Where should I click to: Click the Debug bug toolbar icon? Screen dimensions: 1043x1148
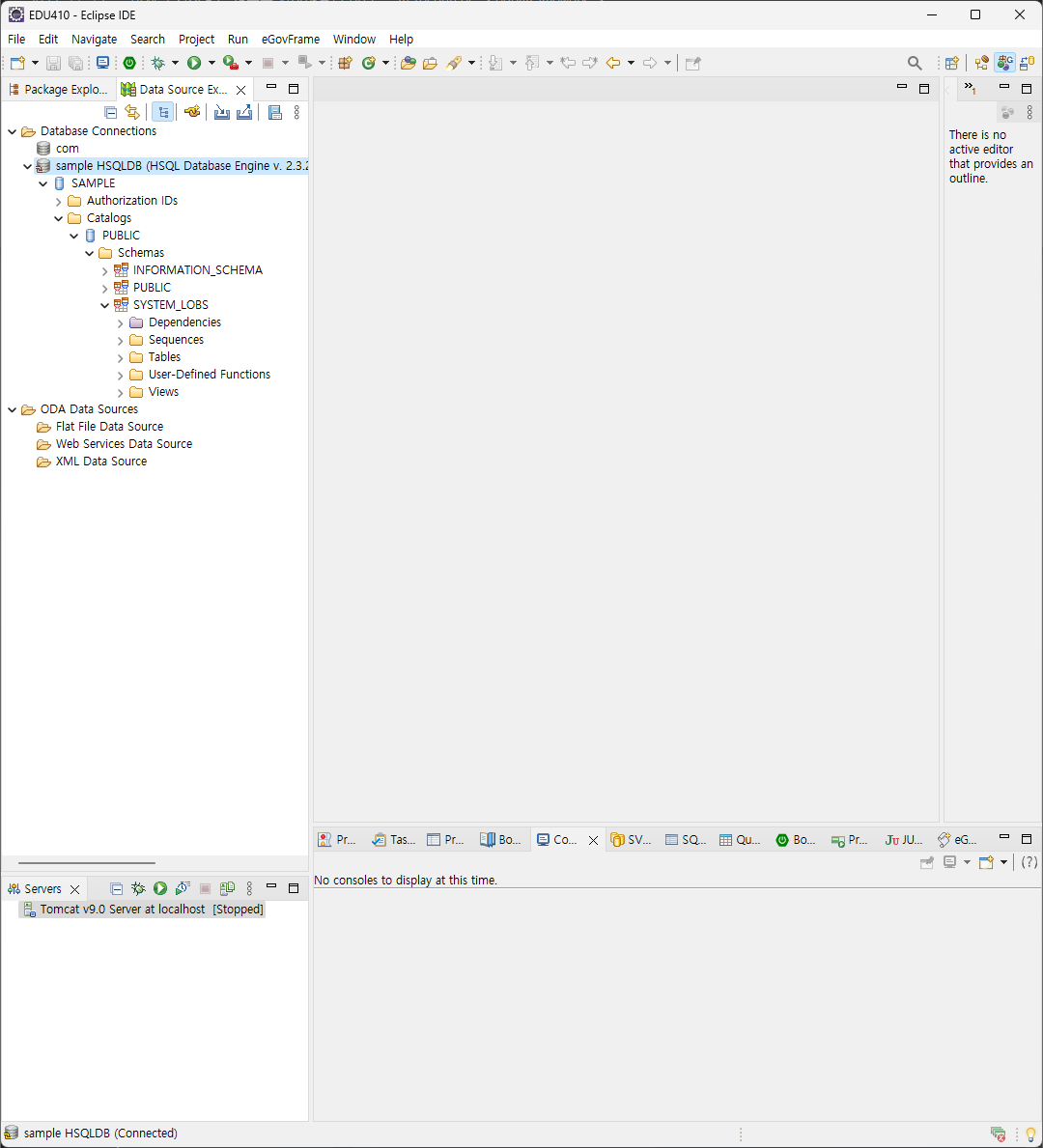click(x=157, y=63)
